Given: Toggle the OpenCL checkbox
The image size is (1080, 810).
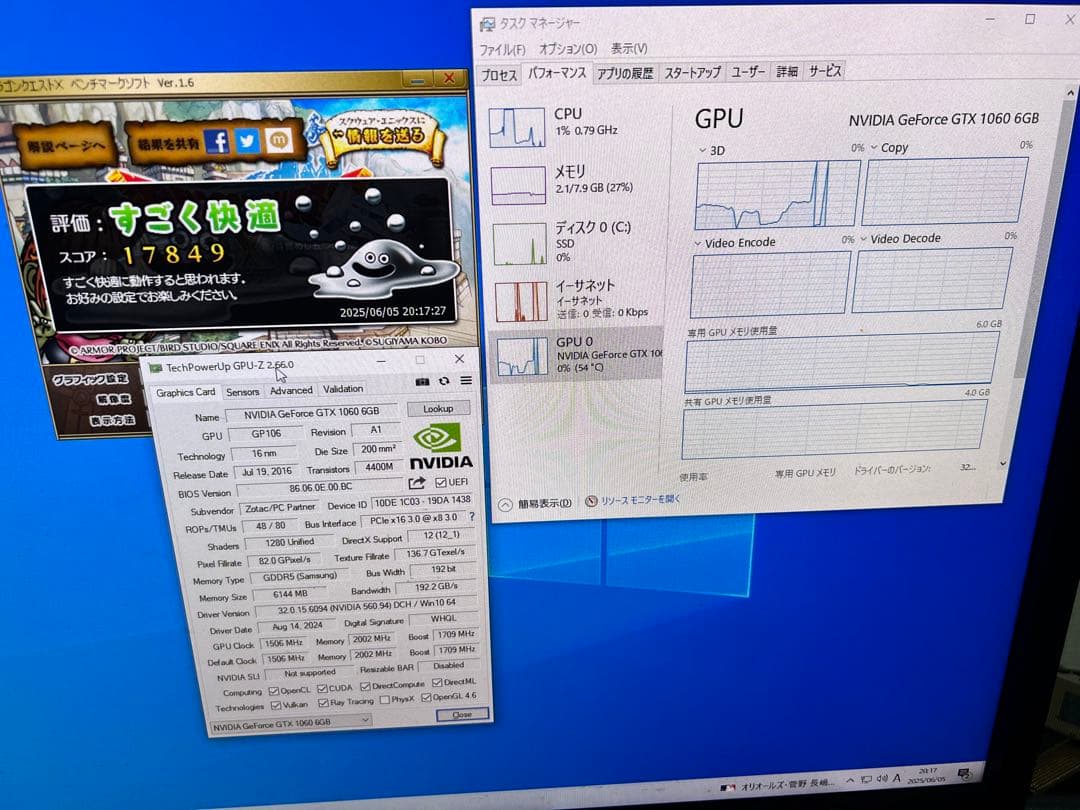Looking at the screenshot, I should click(x=273, y=690).
